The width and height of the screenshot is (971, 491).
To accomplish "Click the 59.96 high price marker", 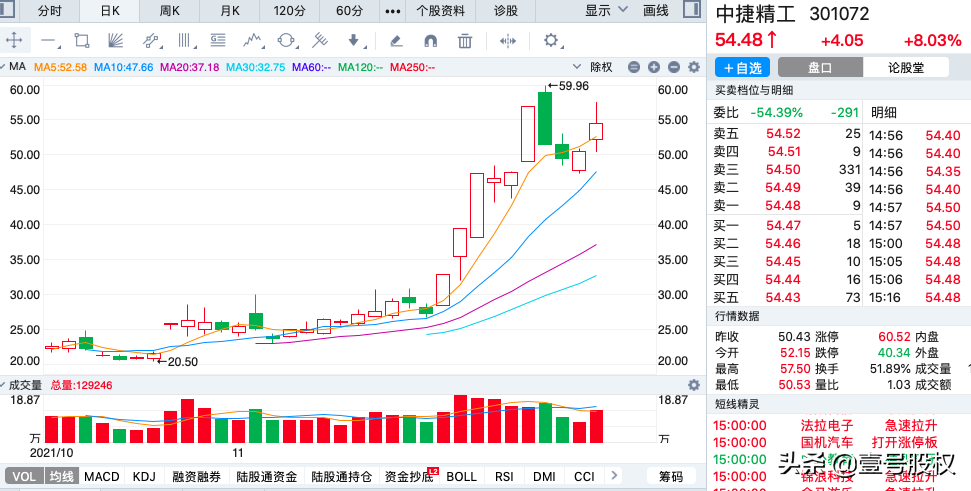I will 568,86.
